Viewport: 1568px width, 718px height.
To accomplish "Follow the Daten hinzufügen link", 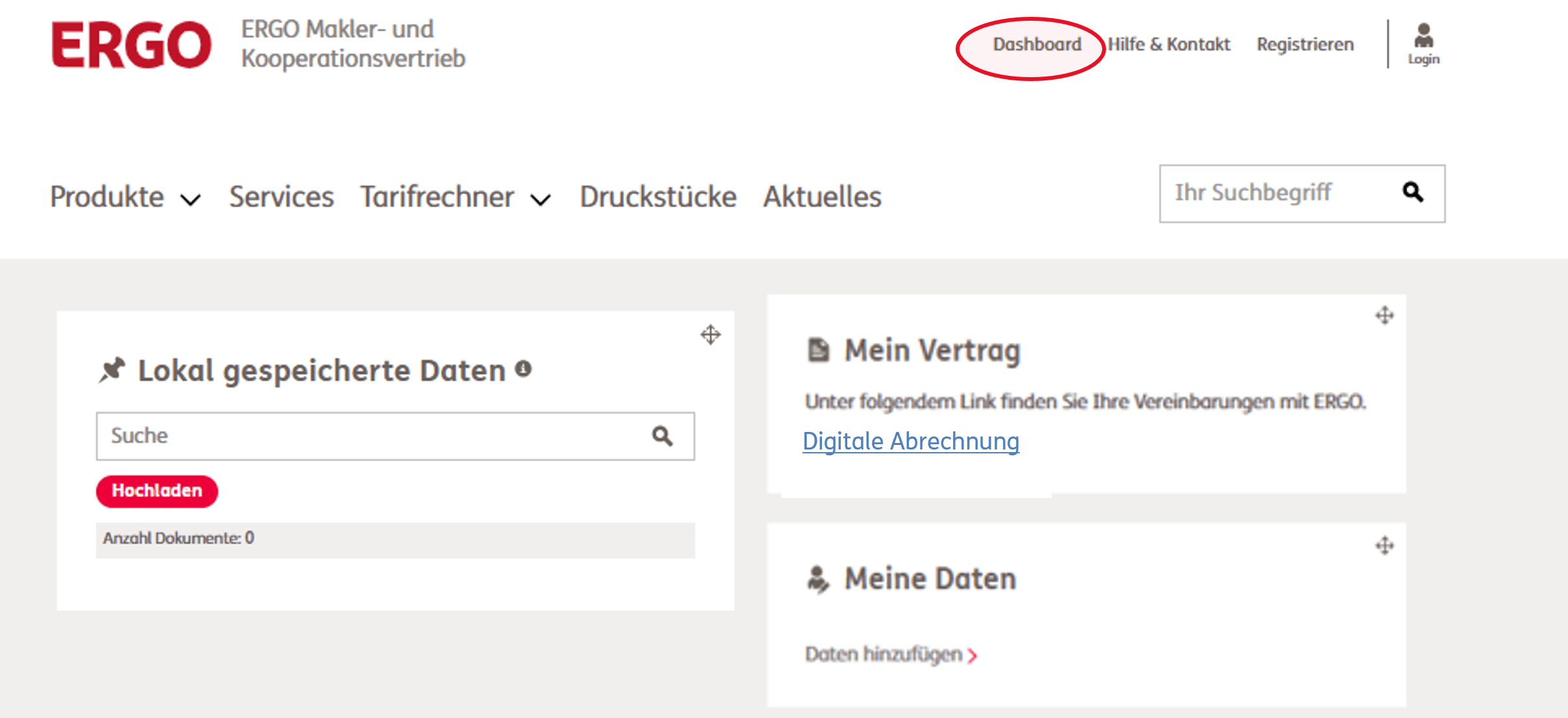I will click(x=891, y=654).
